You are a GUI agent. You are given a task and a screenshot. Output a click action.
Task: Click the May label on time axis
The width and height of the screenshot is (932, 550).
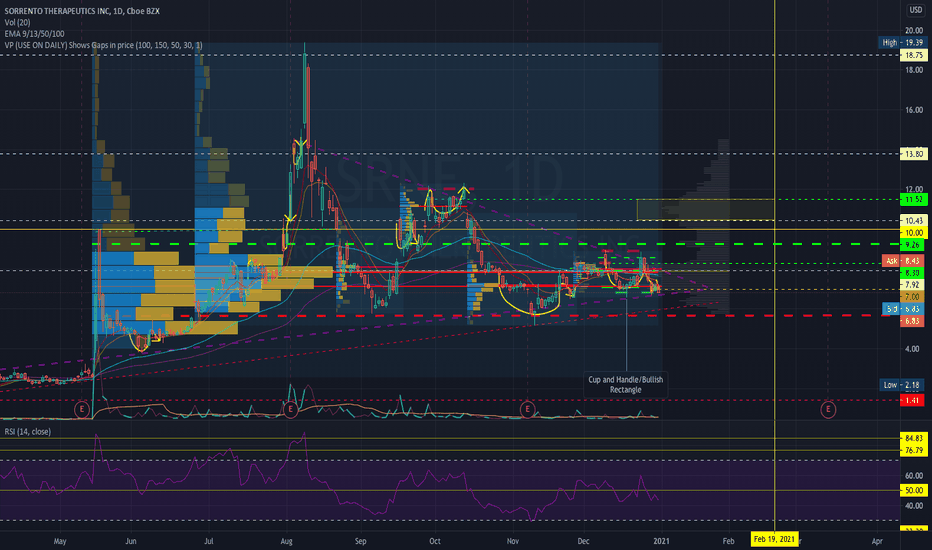[59, 541]
